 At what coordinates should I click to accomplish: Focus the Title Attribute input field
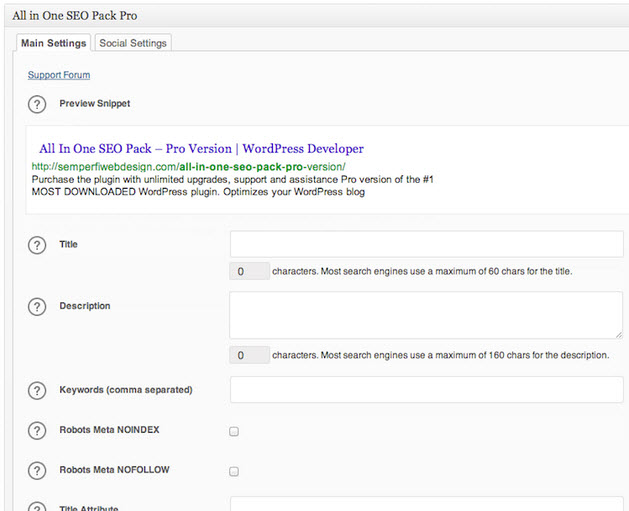[x=426, y=504]
